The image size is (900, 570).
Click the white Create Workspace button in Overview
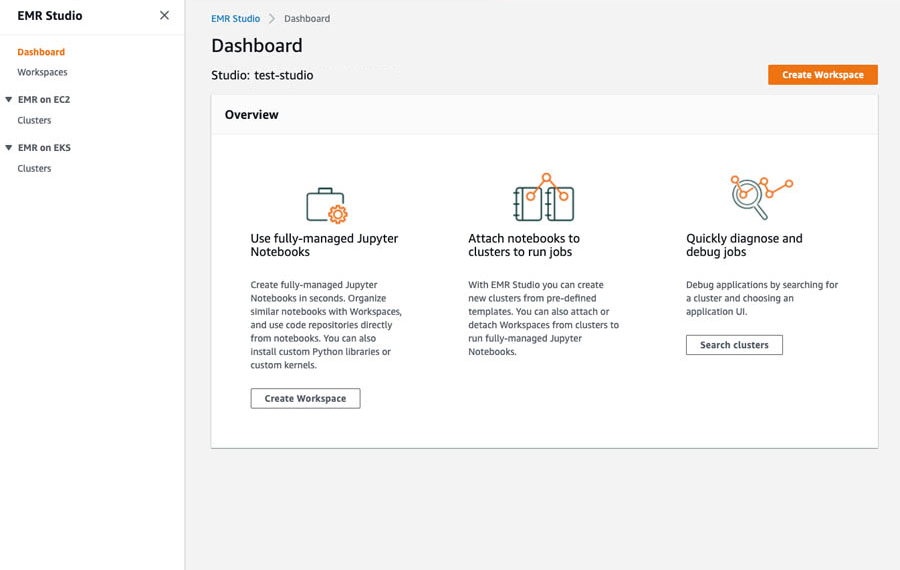coord(305,398)
